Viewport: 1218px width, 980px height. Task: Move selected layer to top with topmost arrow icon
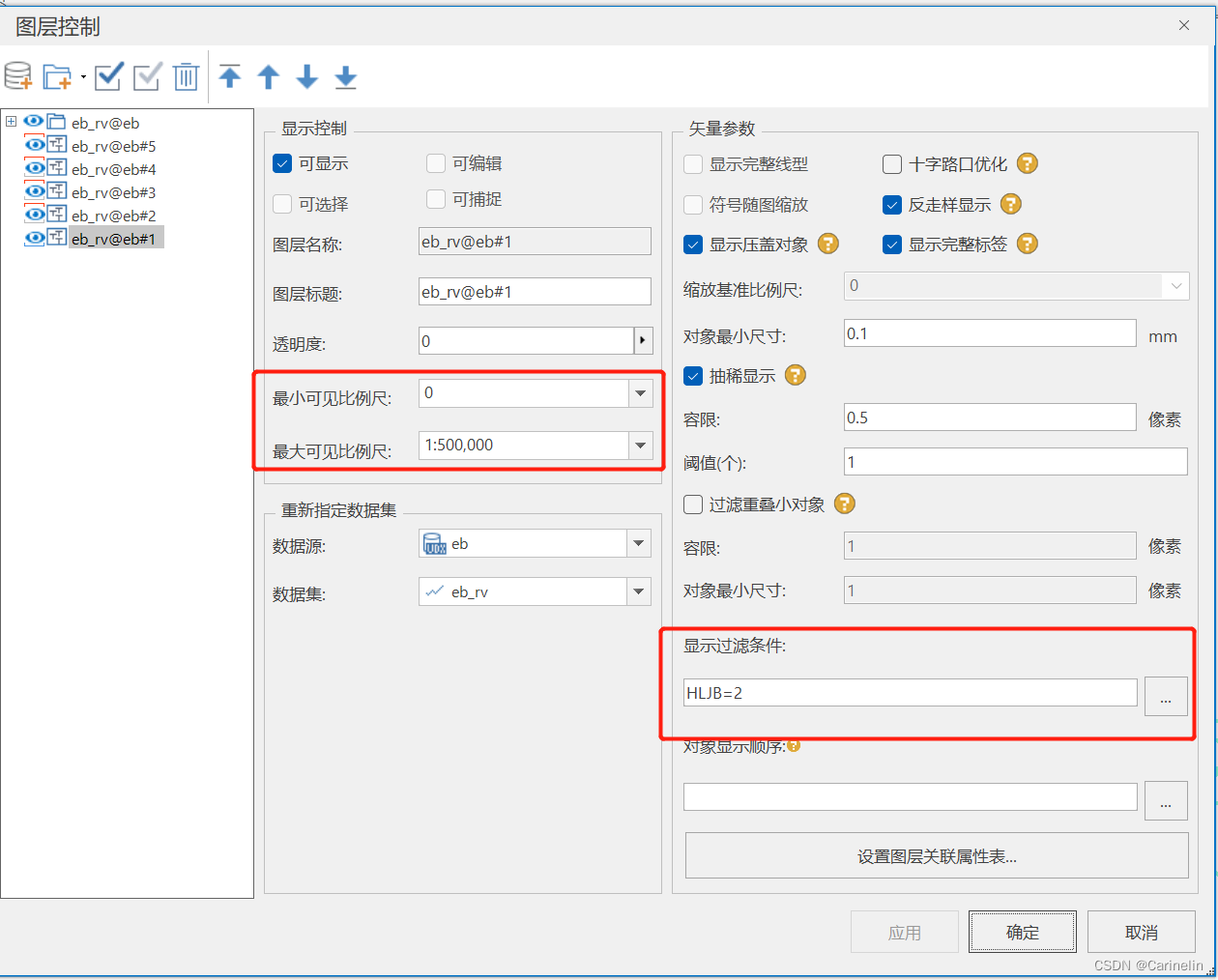coord(230,76)
